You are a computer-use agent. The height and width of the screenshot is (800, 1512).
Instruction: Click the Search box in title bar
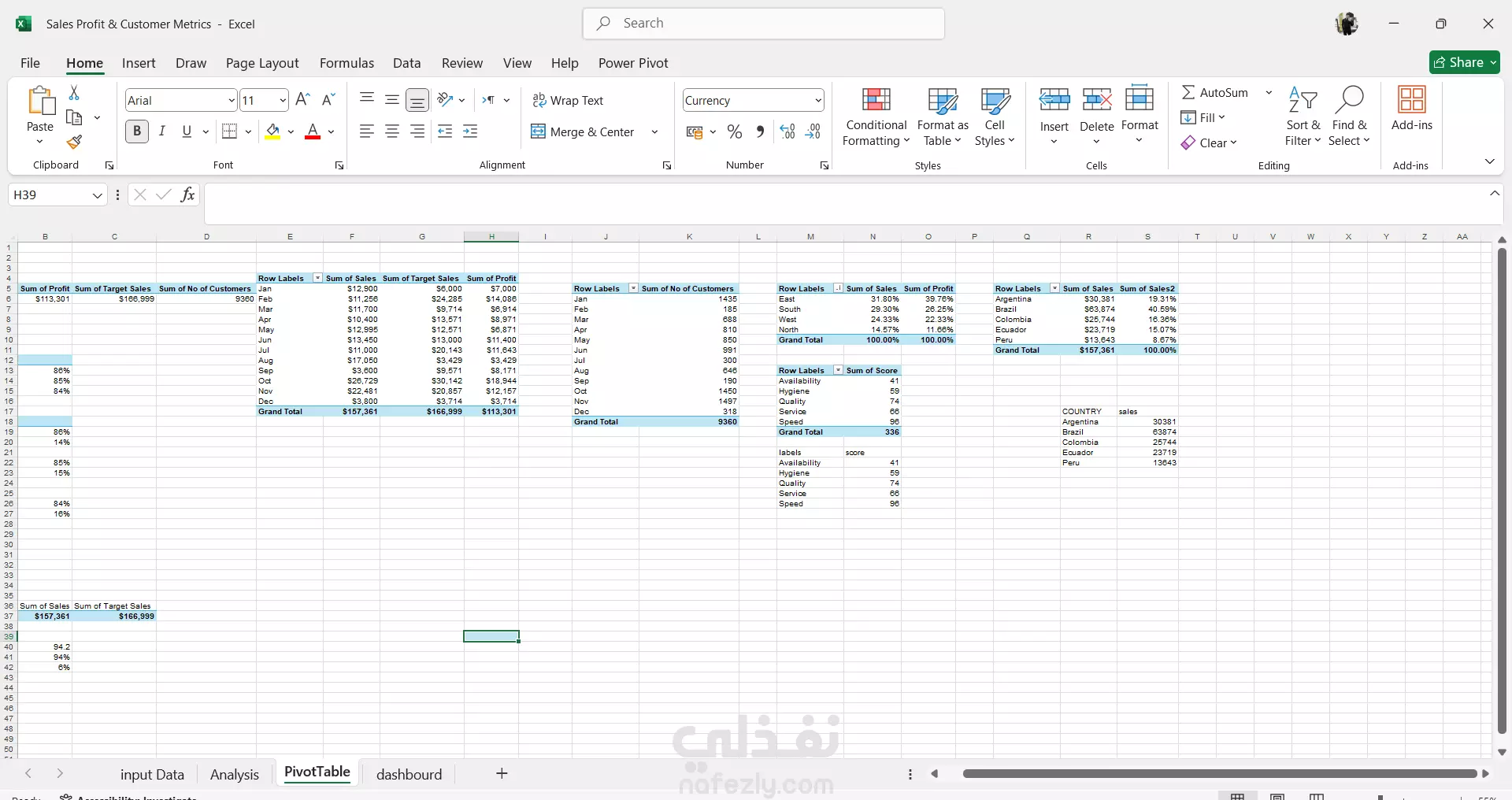click(764, 24)
